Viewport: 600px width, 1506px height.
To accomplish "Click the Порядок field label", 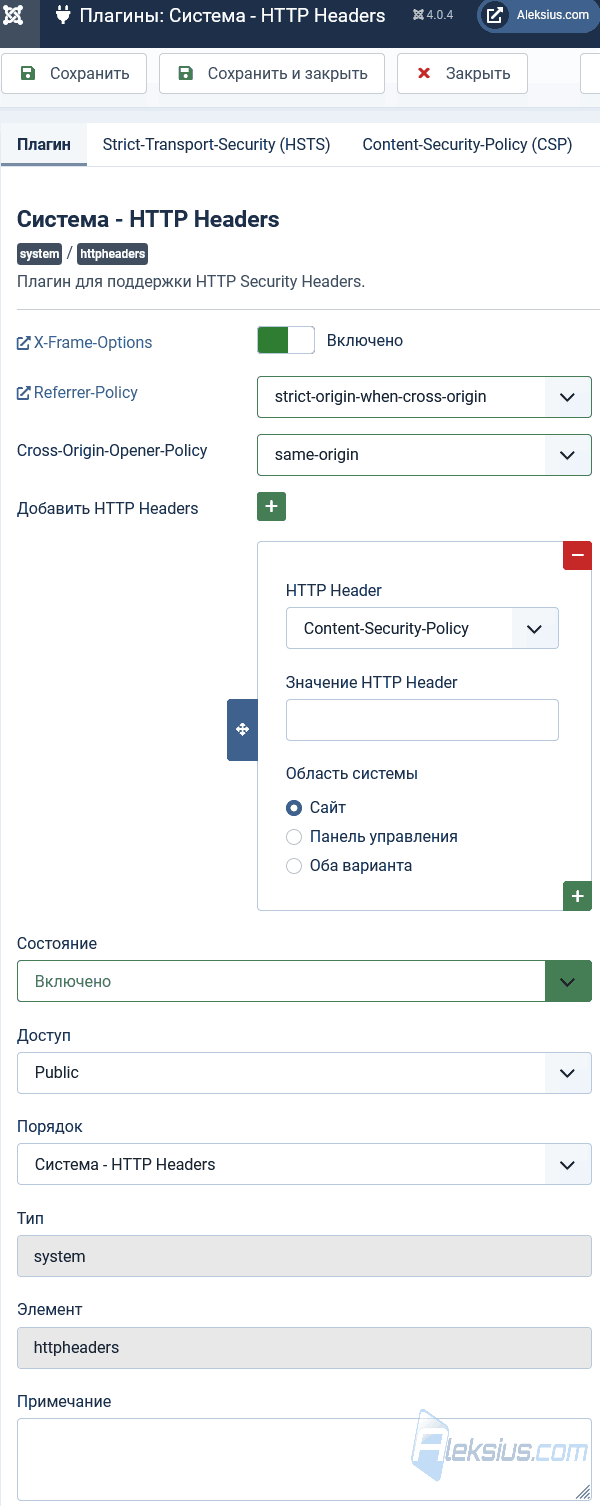I will [50, 1126].
